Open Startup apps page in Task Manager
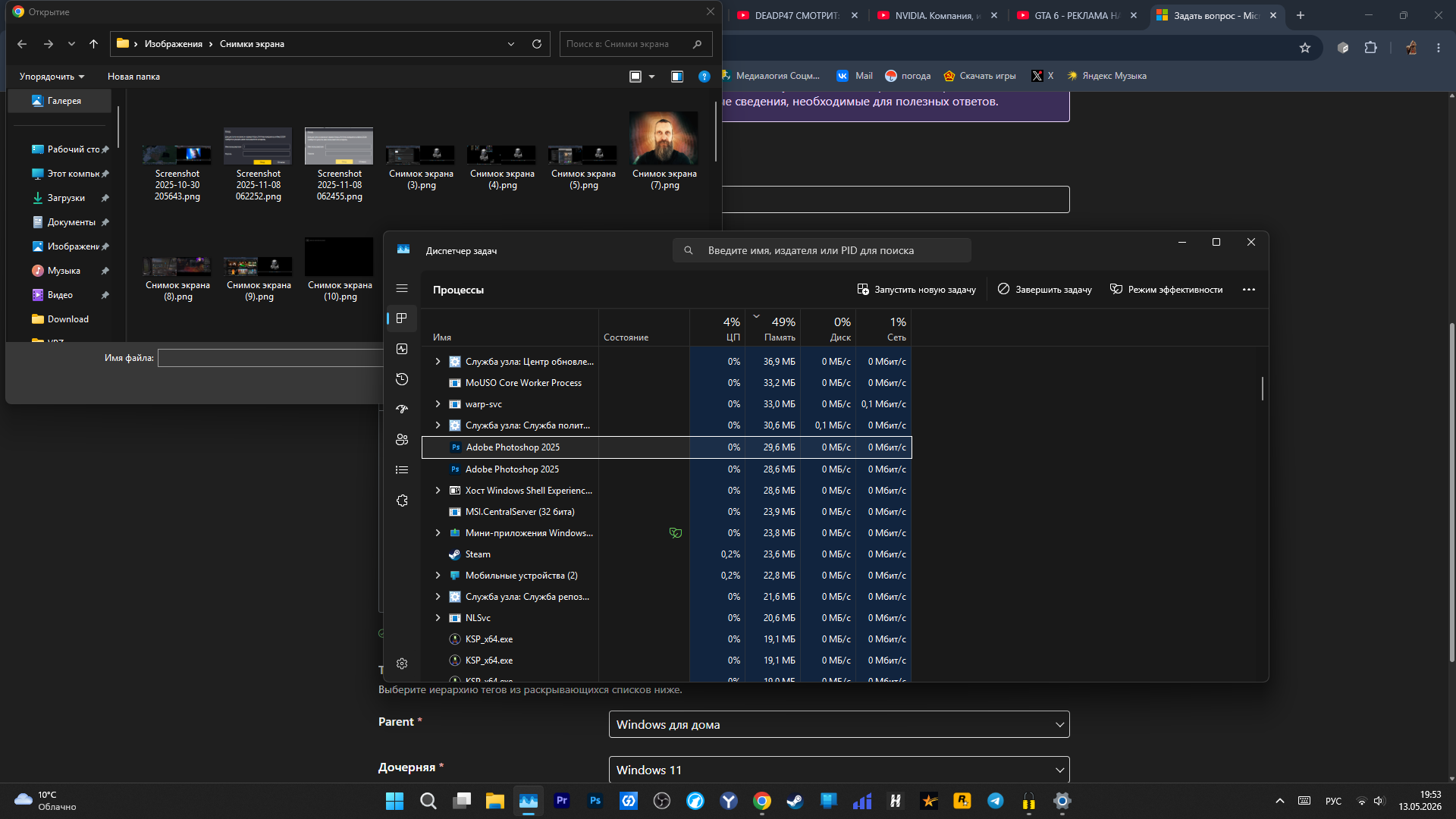1456x819 pixels. tap(402, 409)
